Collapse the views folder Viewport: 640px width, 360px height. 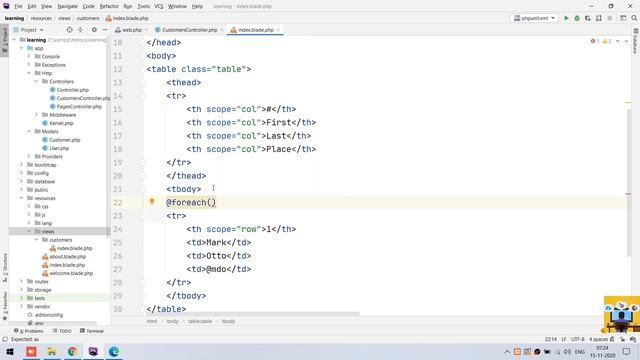point(29,231)
